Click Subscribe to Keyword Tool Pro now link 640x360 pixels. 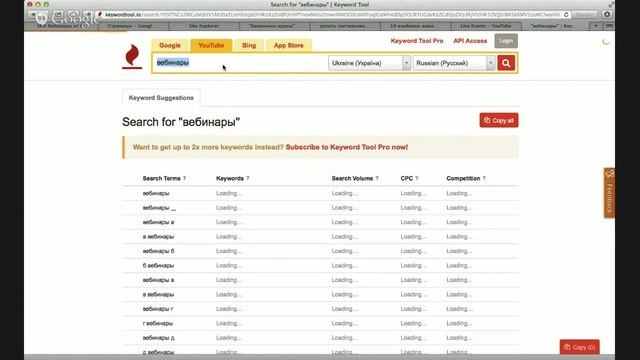tap(347, 147)
